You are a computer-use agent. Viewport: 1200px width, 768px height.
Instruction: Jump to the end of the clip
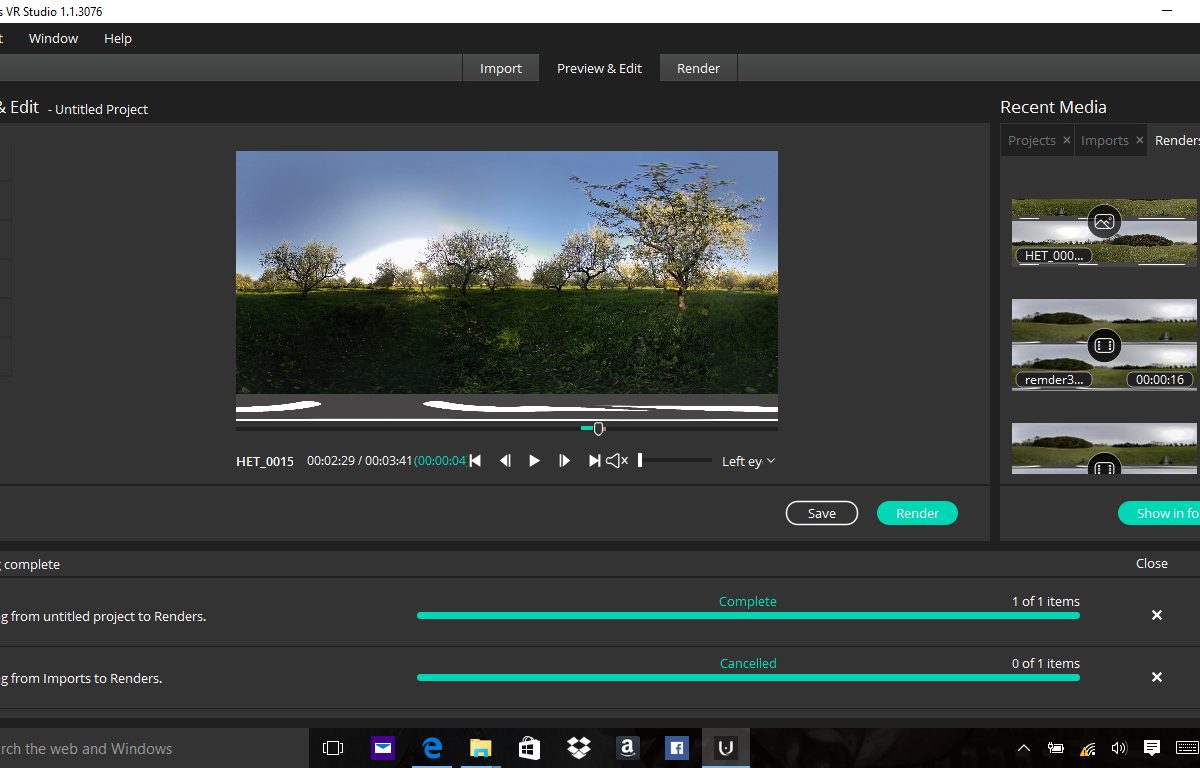pyautogui.click(x=594, y=461)
